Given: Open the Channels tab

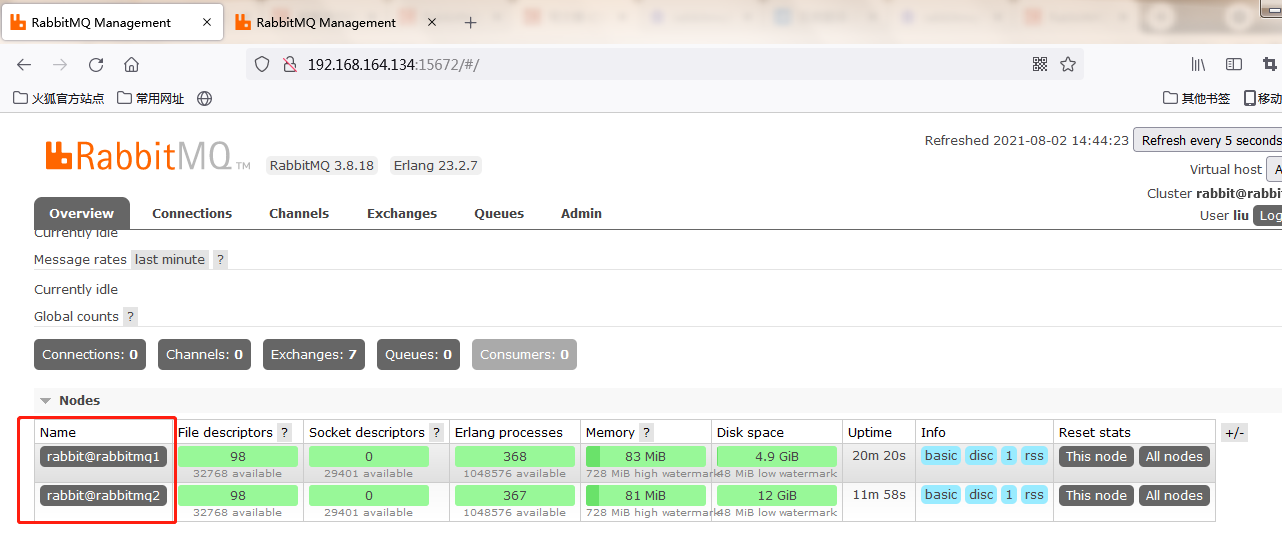Looking at the screenshot, I should (x=299, y=213).
